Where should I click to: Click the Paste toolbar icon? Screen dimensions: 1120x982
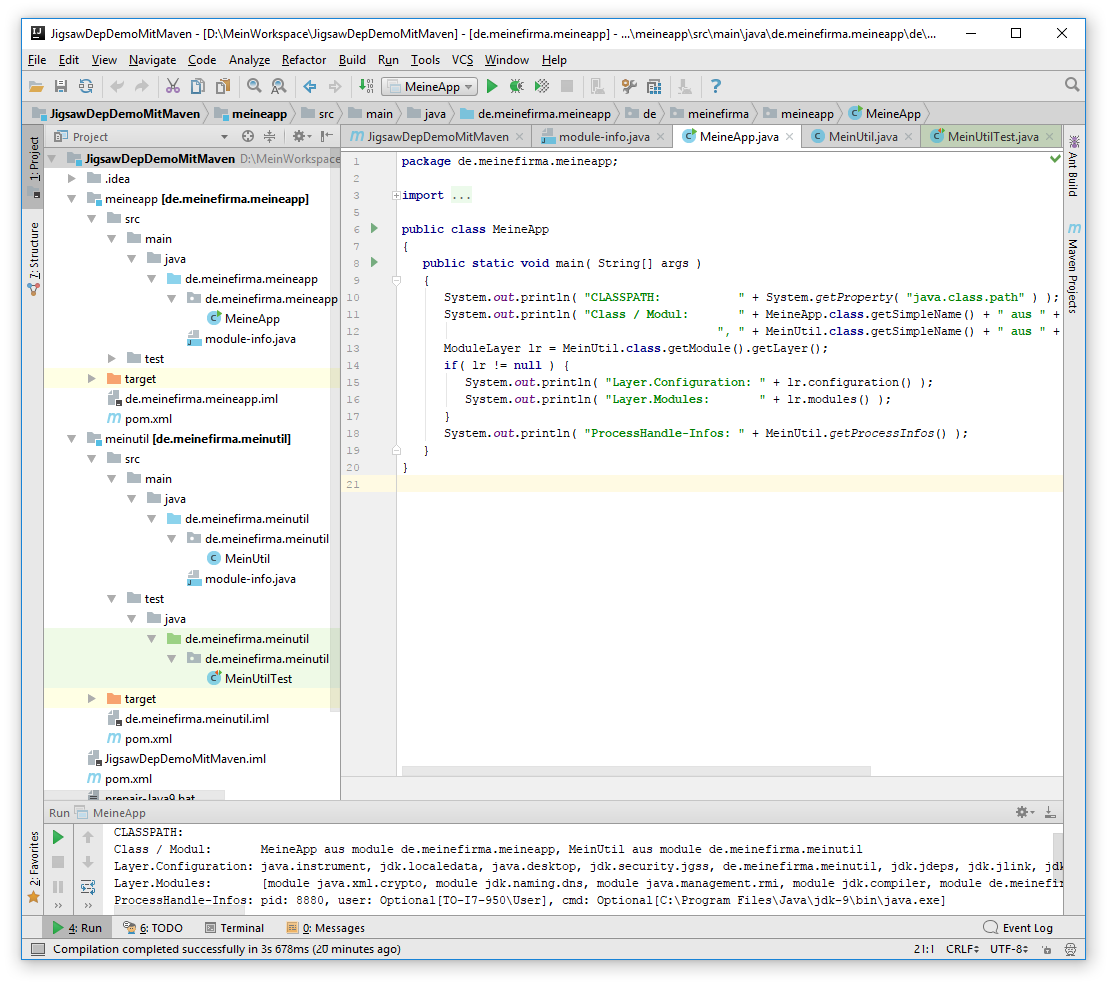pos(223,86)
